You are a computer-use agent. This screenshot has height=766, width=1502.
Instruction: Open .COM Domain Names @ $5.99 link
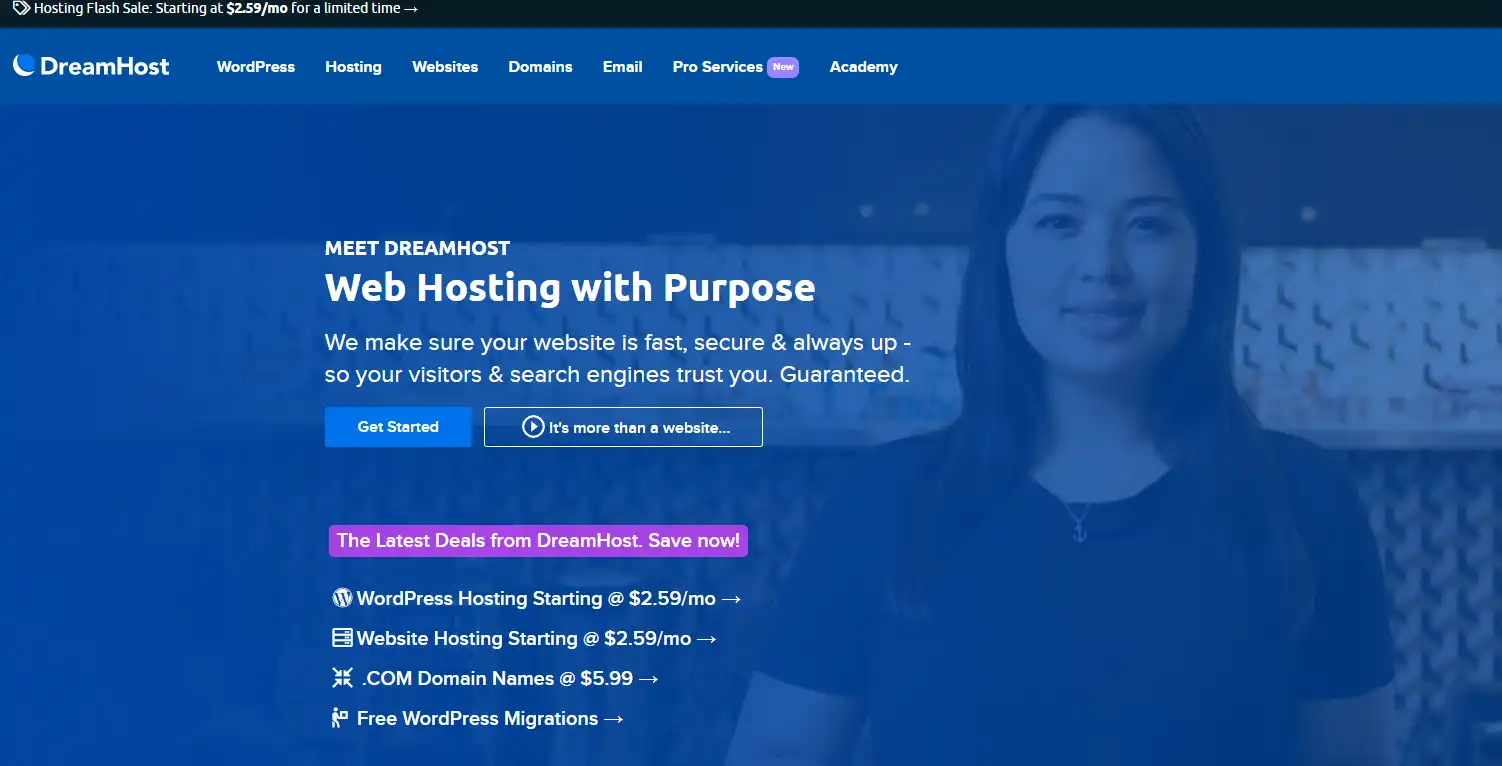click(496, 679)
